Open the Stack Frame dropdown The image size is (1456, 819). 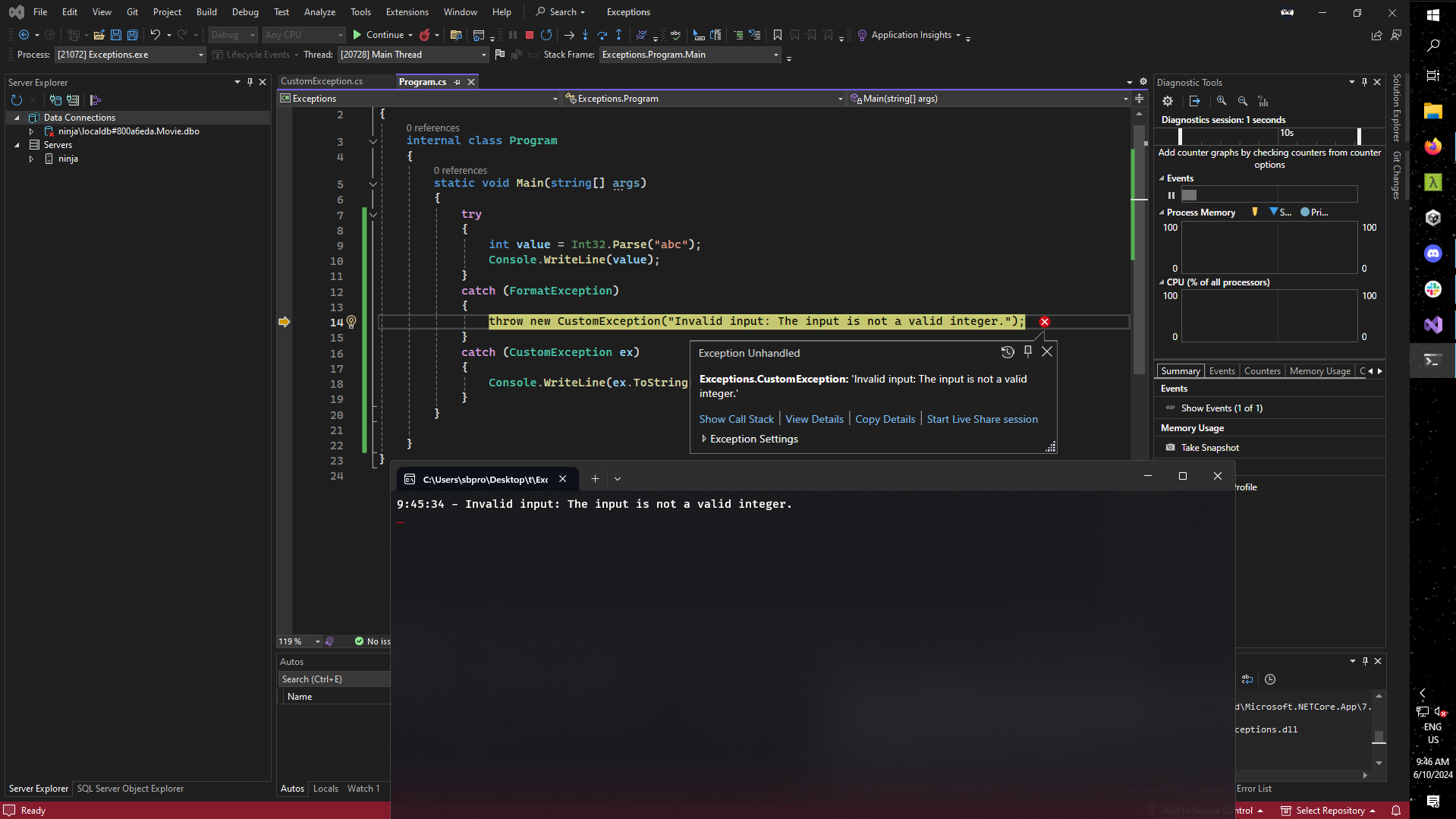(690, 55)
